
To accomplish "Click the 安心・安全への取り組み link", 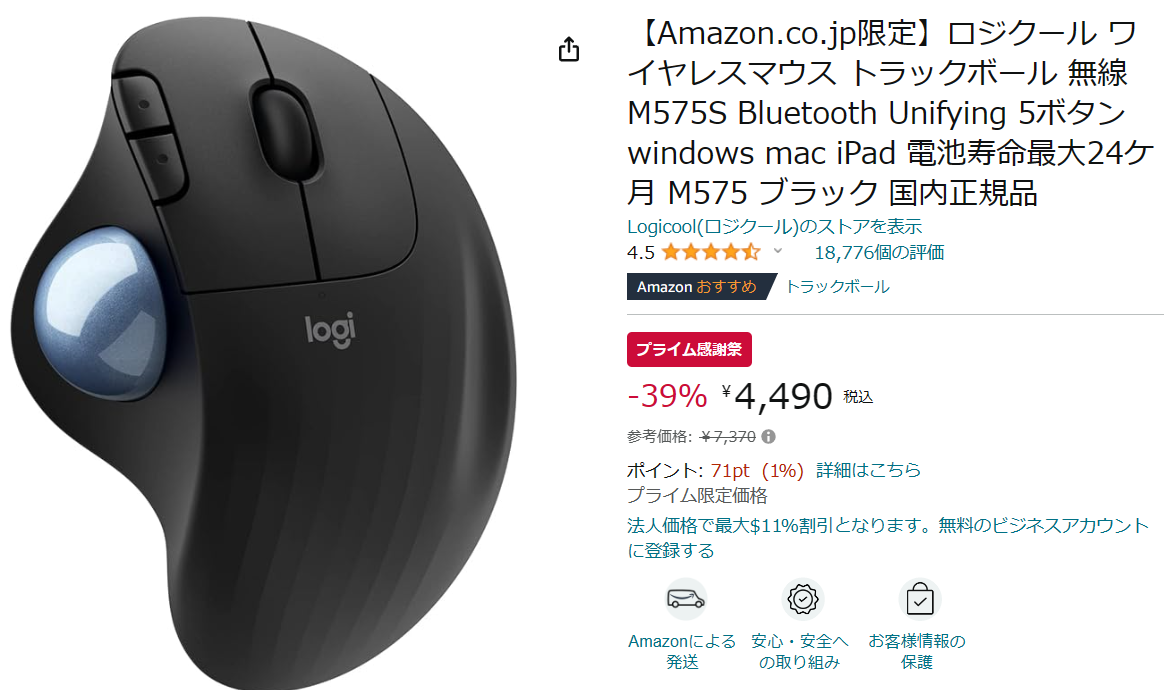I will (x=799, y=651).
